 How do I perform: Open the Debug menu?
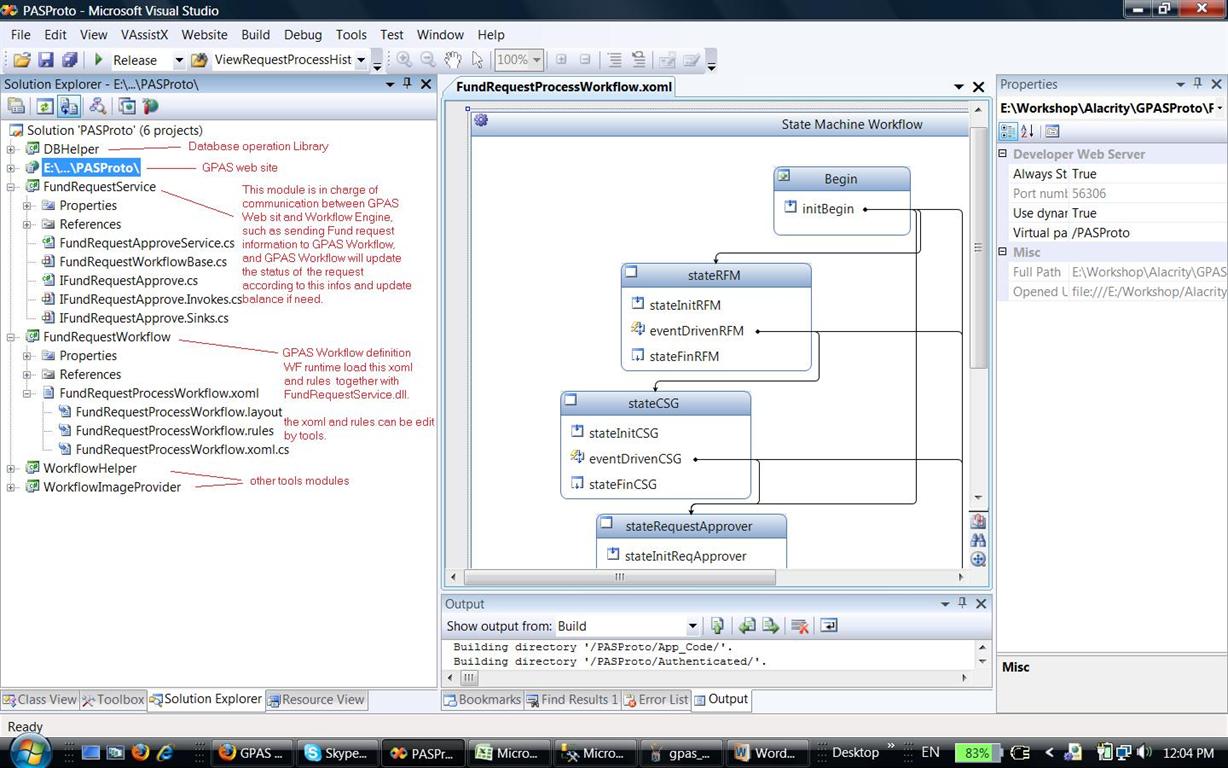[x=303, y=34]
